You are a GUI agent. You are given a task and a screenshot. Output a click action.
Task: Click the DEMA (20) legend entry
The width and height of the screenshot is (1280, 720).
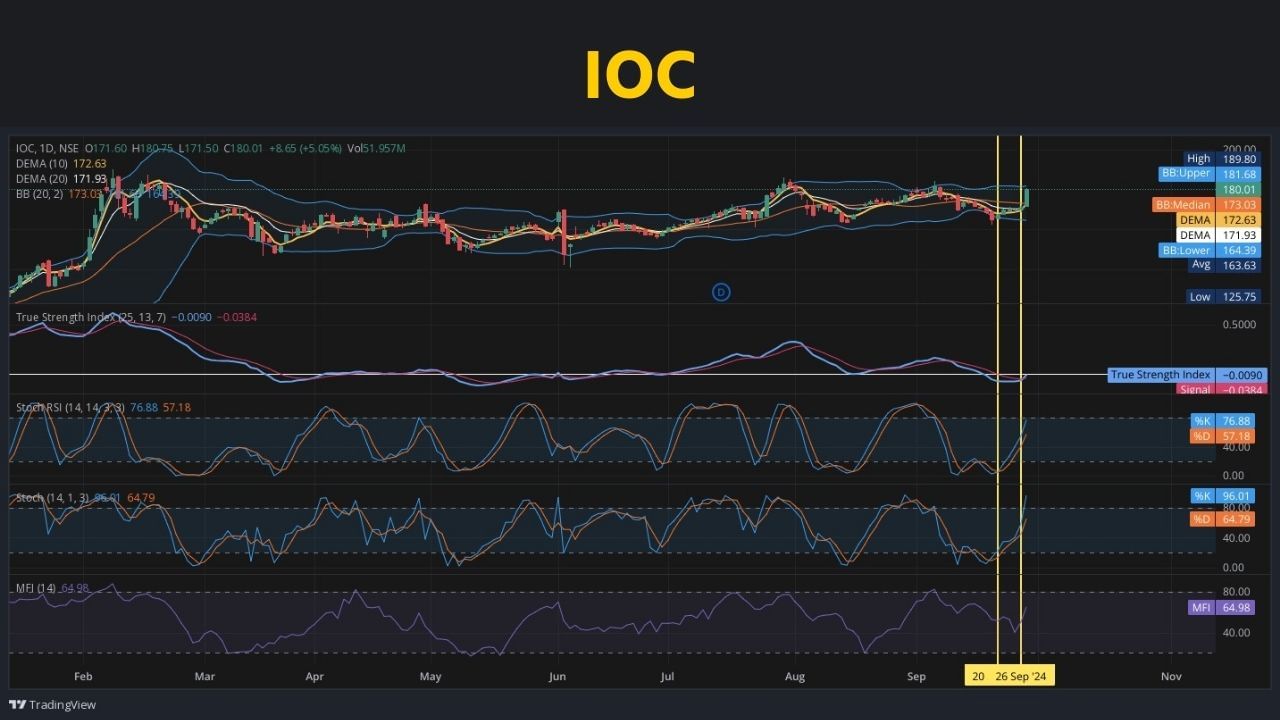[x=60, y=178]
